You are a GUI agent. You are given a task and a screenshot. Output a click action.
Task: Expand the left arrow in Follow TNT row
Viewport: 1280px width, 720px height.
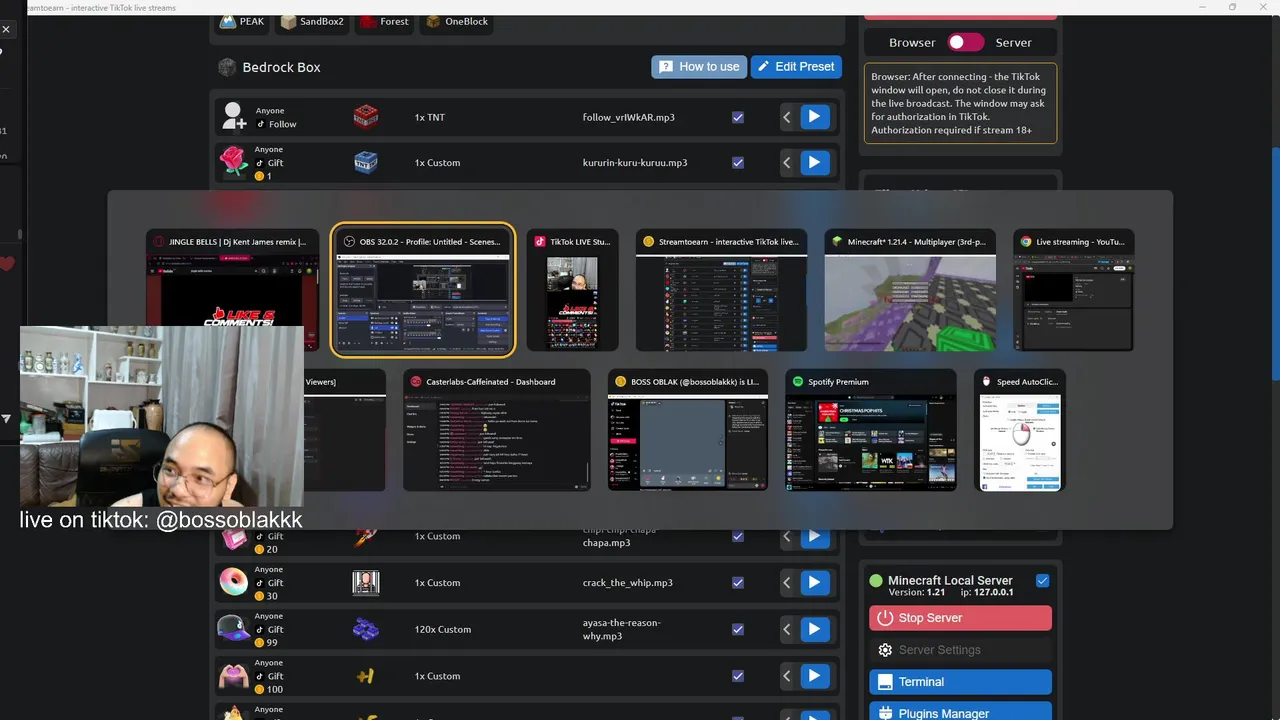click(788, 117)
